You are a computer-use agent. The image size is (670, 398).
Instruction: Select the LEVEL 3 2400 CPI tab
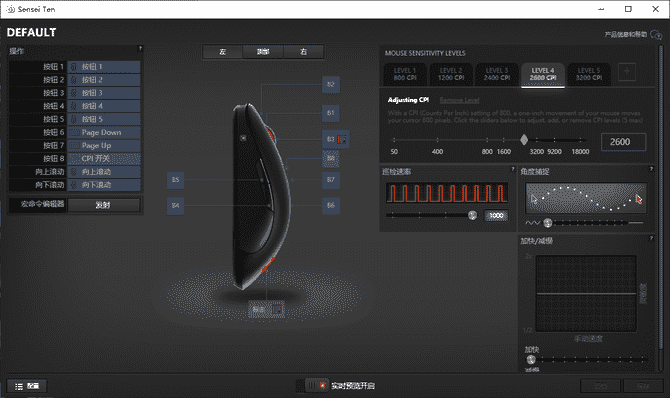pyautogui.click(x=497, y=74)
